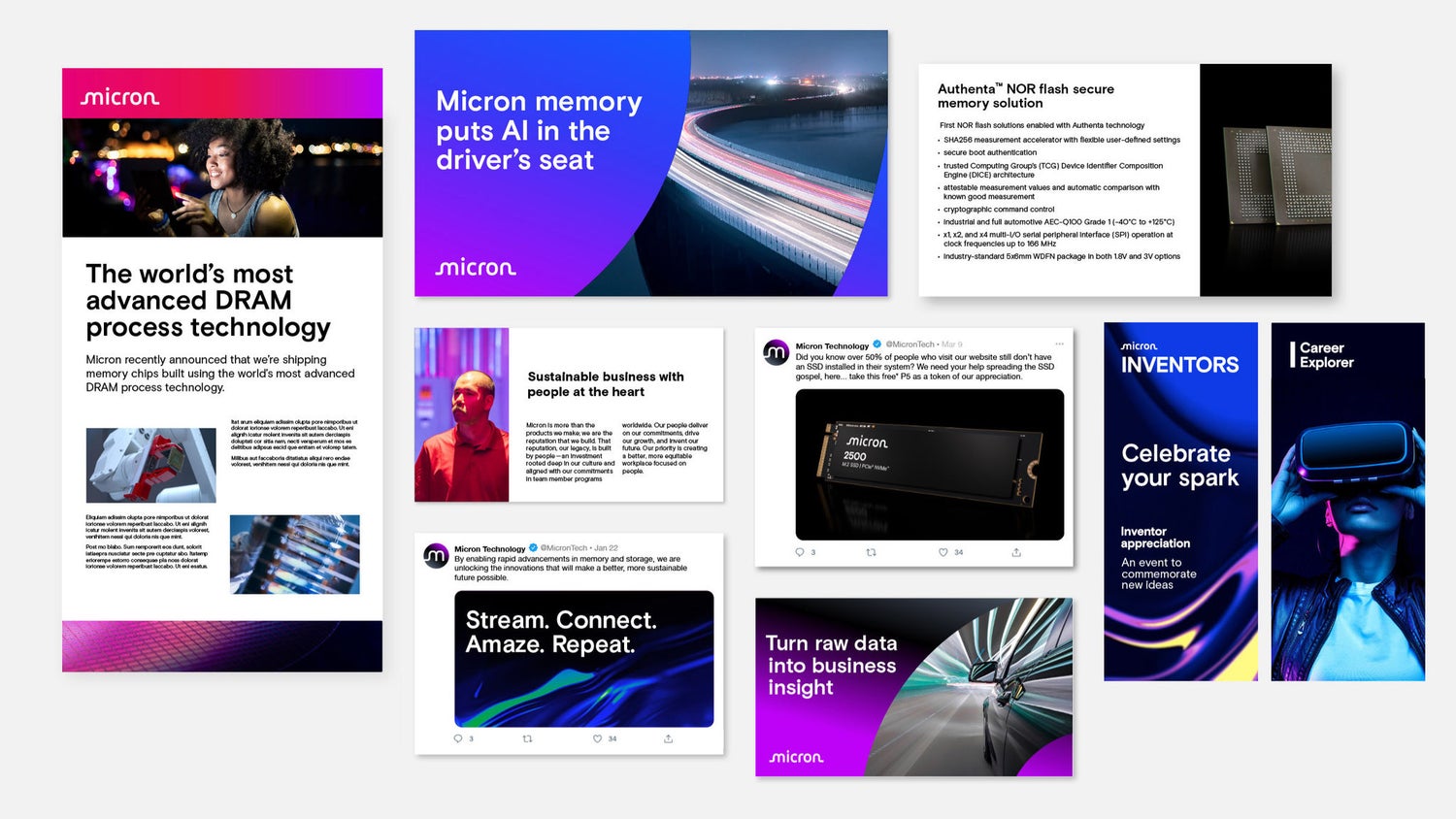The width and height of the screenshot is (1456, 819).
Task: Click the INVENTORS heading
Action: (x=1179, y=365)
